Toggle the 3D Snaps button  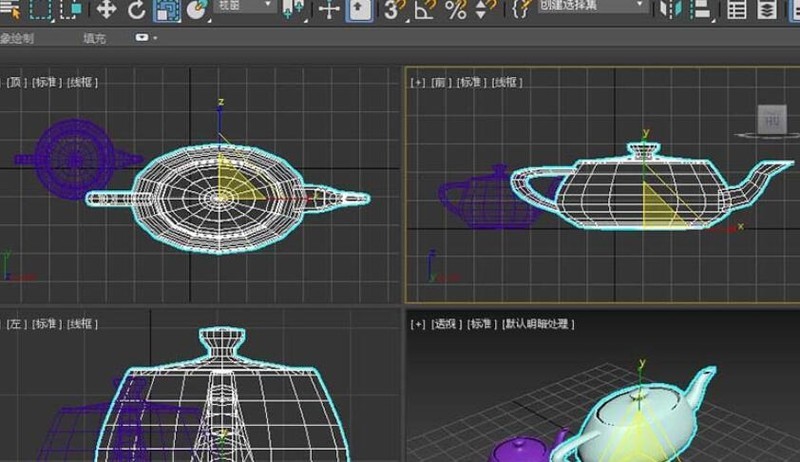coord(394,9)
